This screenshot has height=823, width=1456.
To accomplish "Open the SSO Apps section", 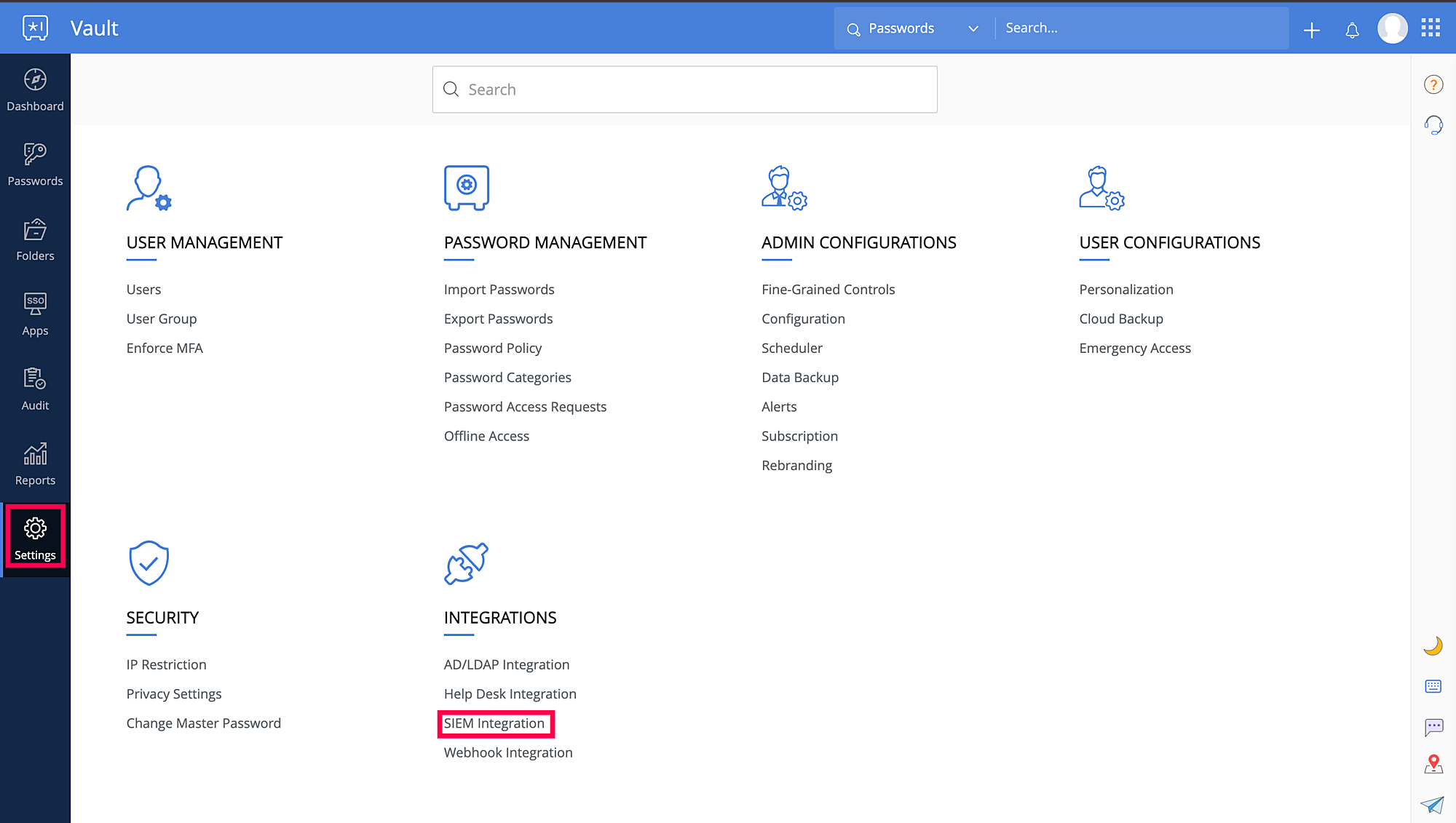I will [35, 314].
